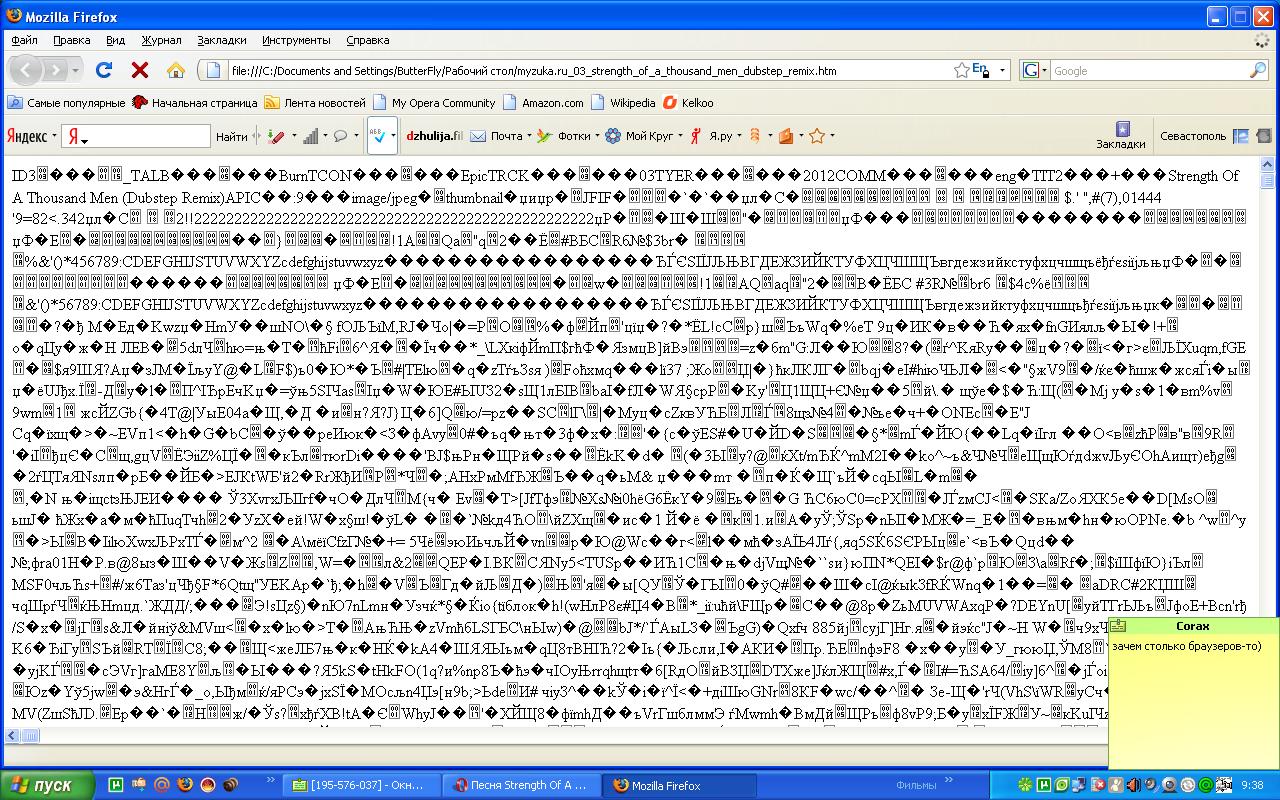Image resolution: width=1280 pixels, height=800 pixels.
Task: Open Yandex Fotki icon
Action: click(545, 136)
